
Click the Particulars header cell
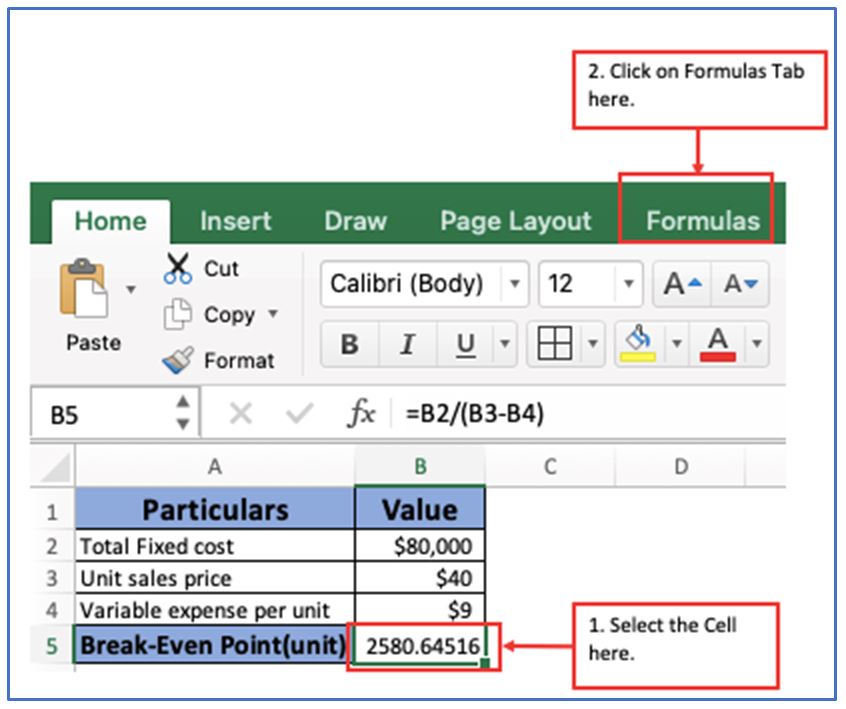pos(215,510)
